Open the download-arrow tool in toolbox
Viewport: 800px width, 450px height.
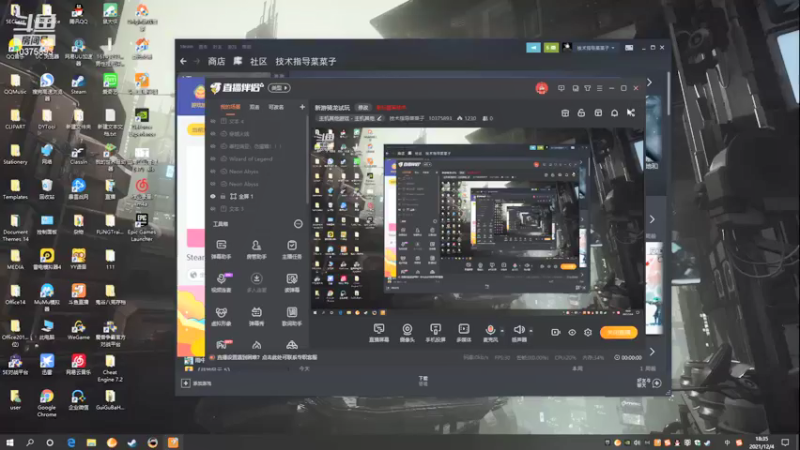click(256, 283)
